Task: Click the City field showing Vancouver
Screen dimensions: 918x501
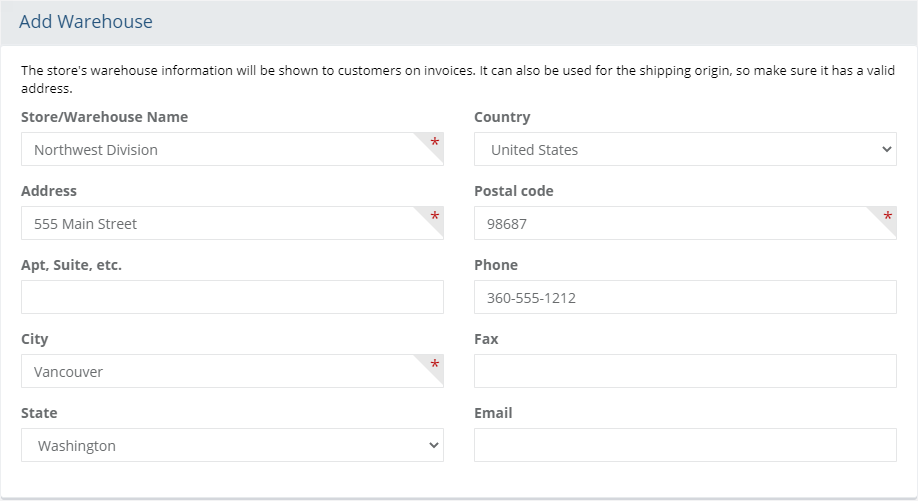Action: 232,371
